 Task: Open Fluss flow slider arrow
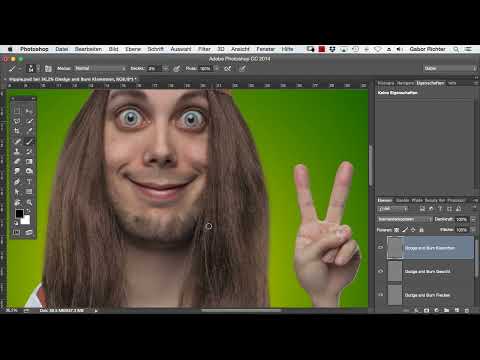click(x=216, y=68)
